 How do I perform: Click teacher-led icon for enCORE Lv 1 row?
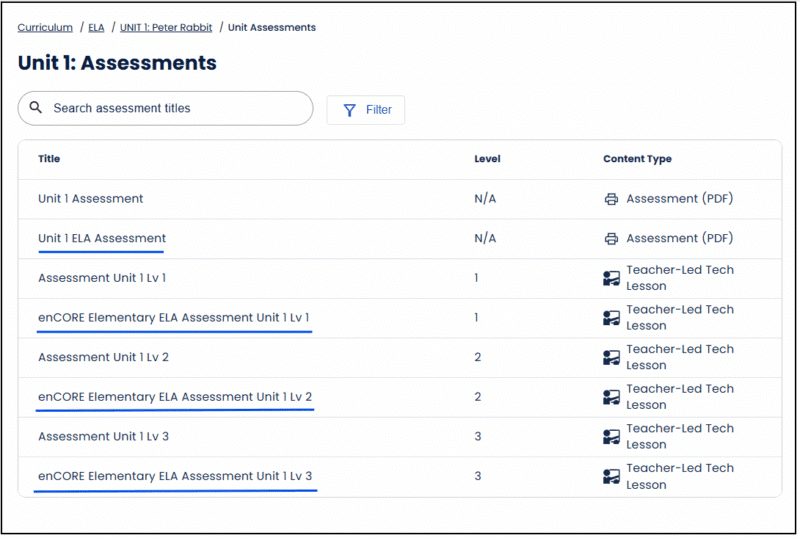pyautogui.click(x=611, y=318)
